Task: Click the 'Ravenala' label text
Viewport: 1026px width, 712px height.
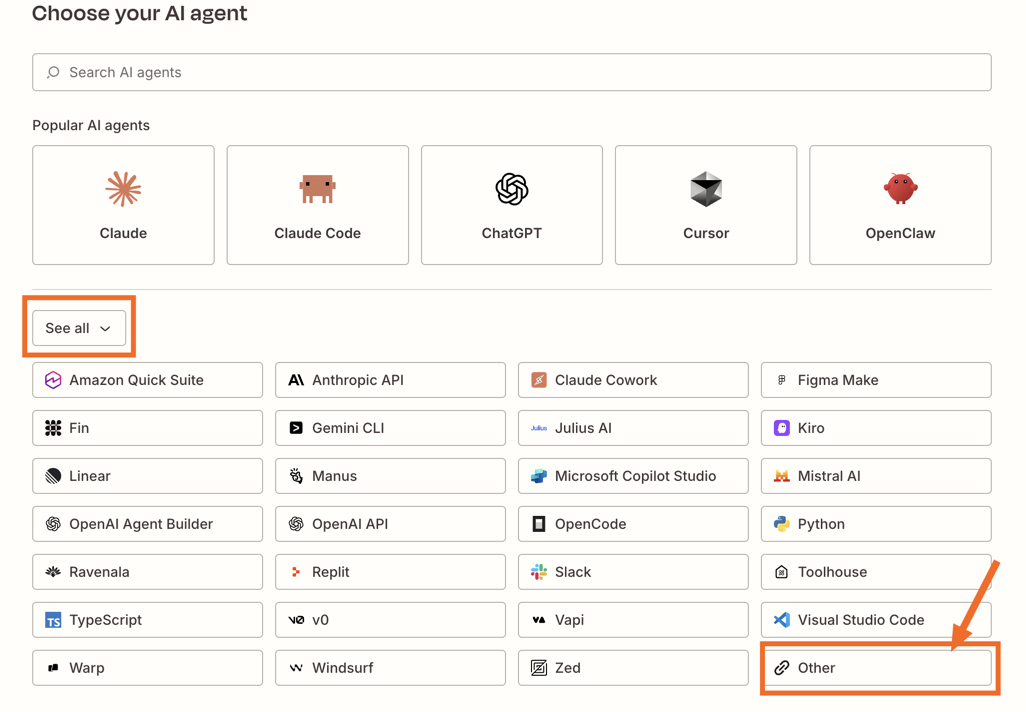Action: (99, 572)
